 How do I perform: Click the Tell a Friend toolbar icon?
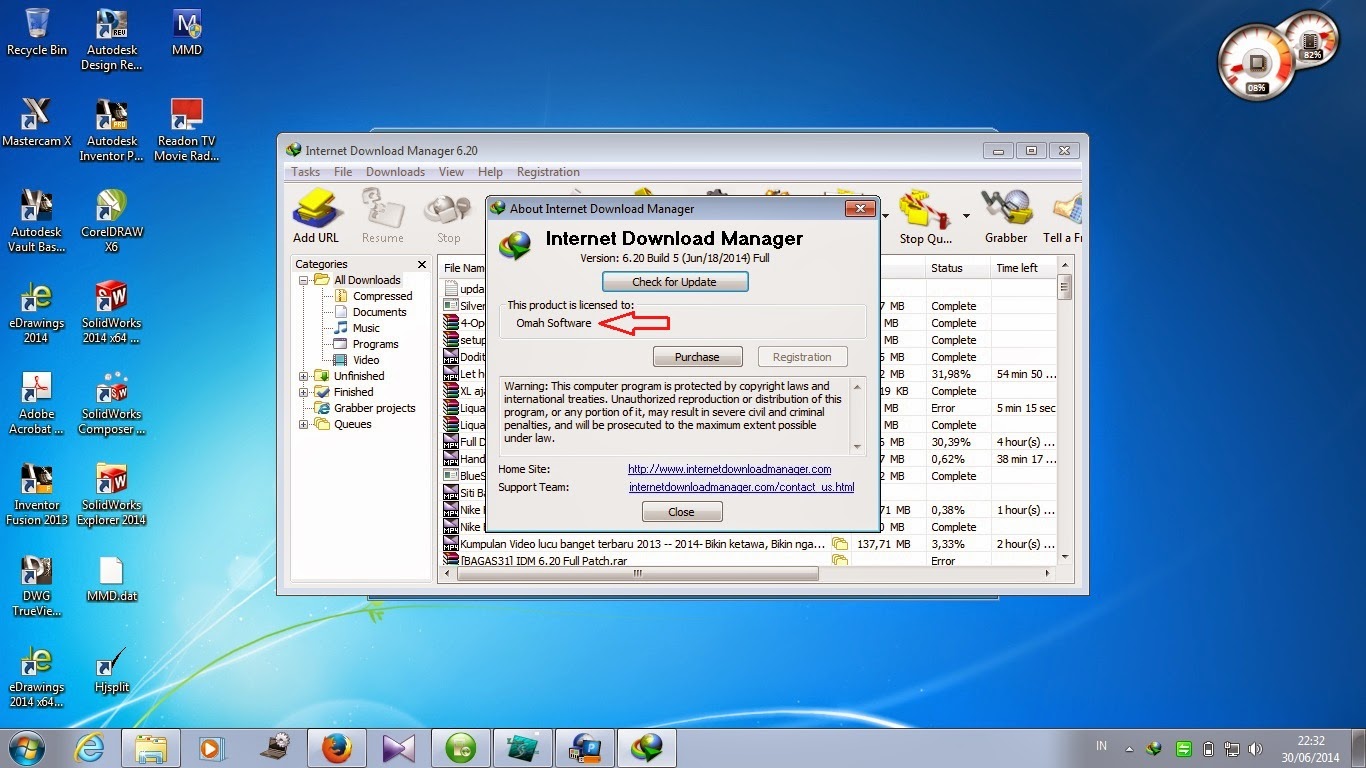click(1062, 217)
